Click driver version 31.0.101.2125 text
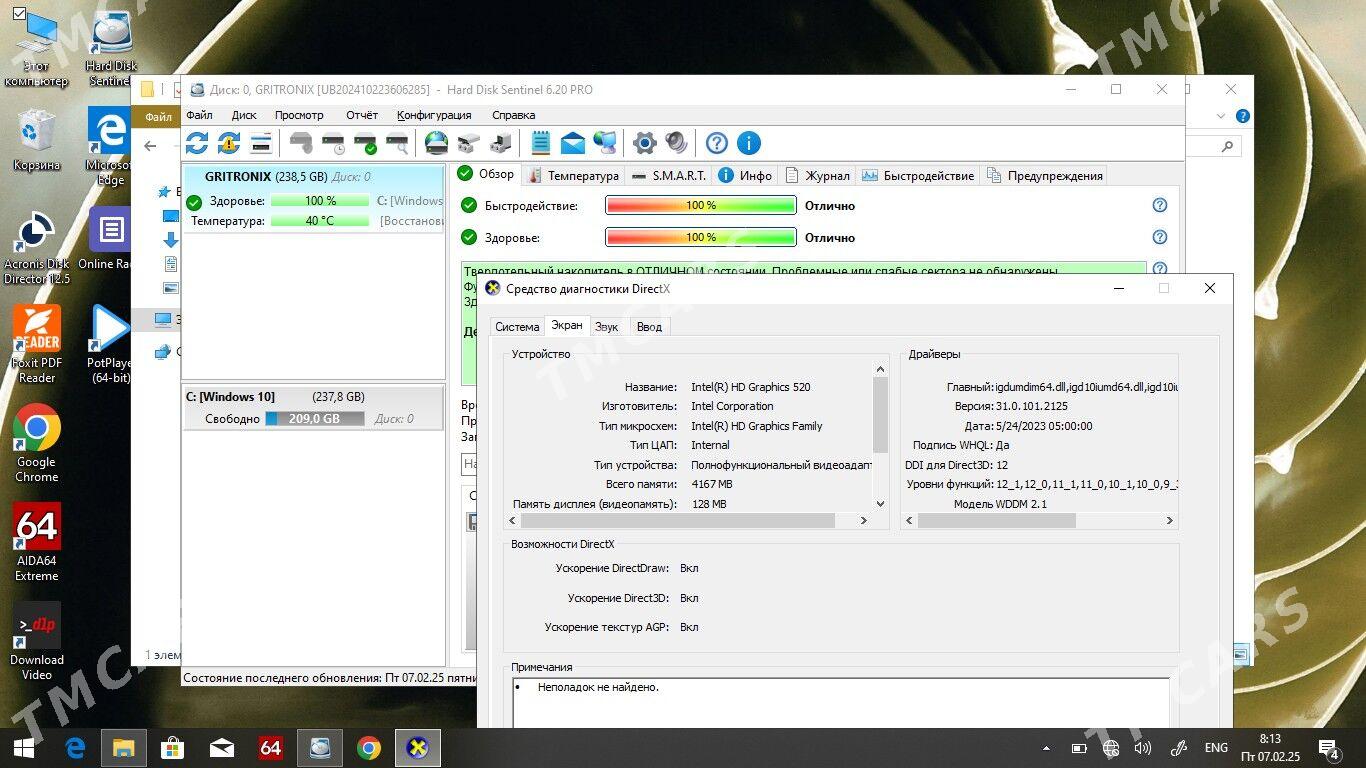This screenshot has height=768, width=1366. coord(1032,406)
